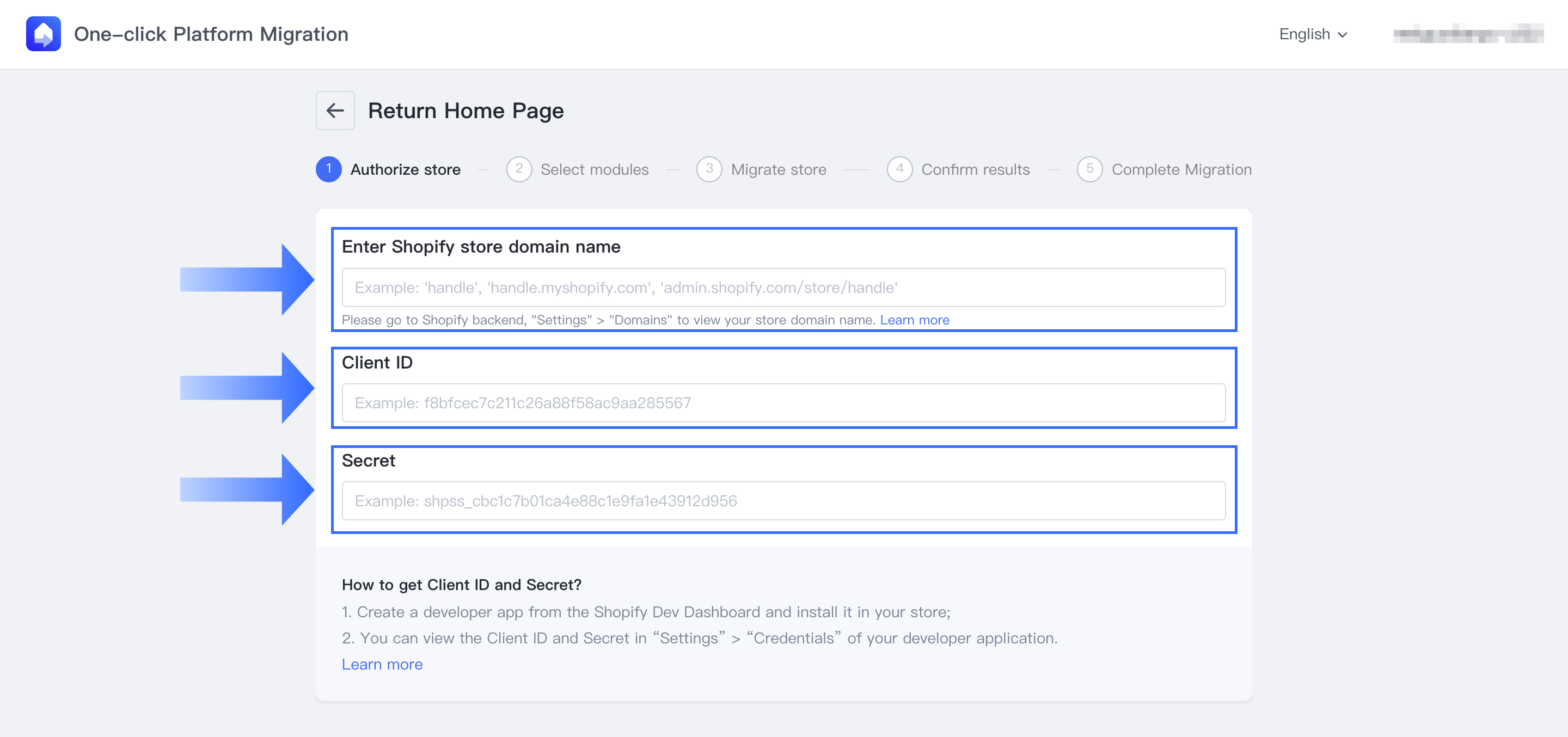
Task: Click the 'Settings > Credentials' instruction line
Action: [x=700, y=638]
